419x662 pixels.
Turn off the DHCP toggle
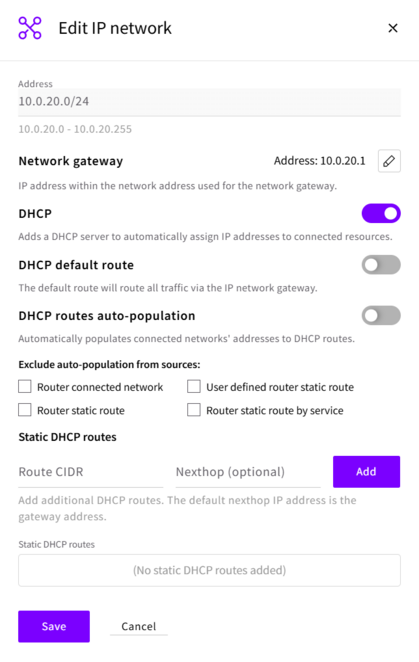click(x=381, y=214)
